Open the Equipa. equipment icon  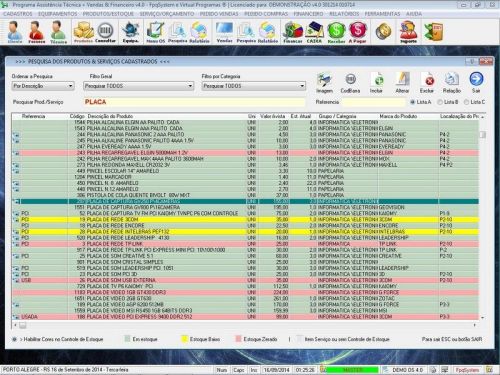[131, 32]
